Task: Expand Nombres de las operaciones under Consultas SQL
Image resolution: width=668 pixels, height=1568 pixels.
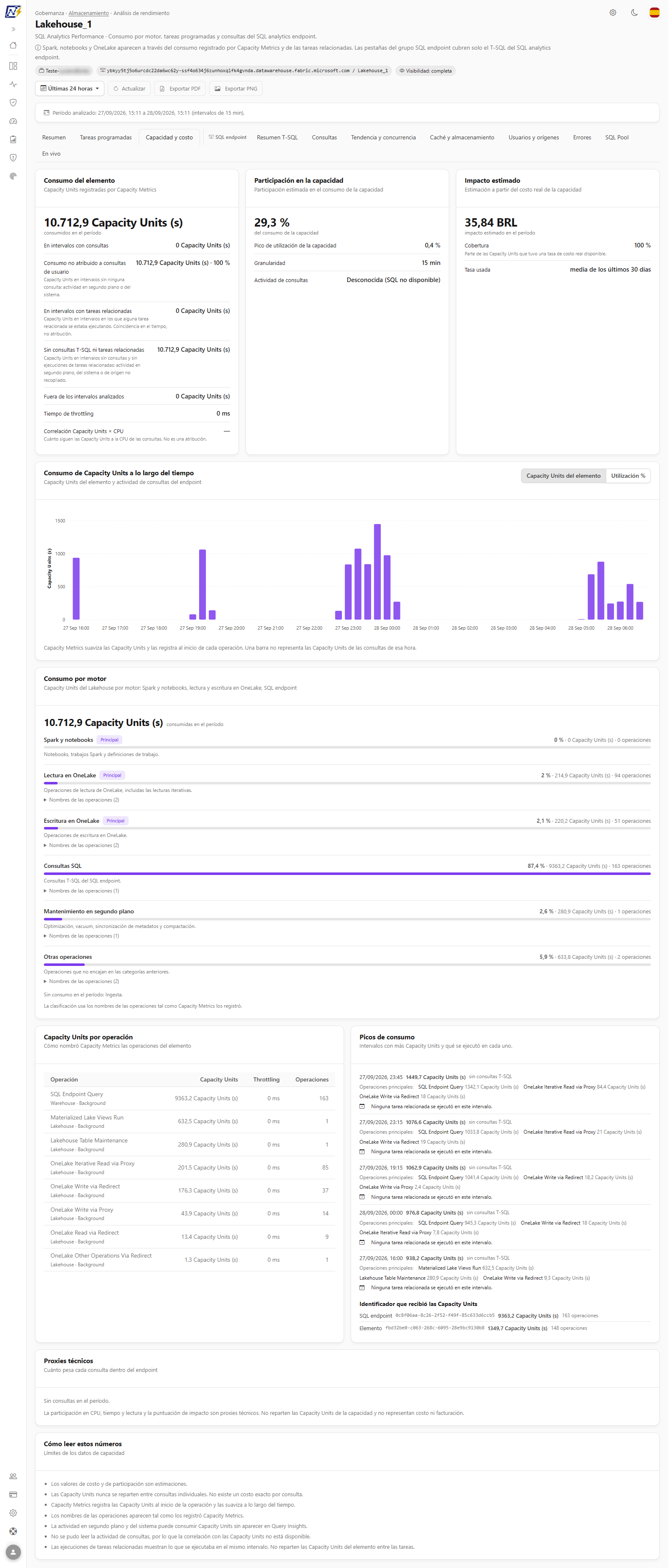Action: [x=81, y=890]
